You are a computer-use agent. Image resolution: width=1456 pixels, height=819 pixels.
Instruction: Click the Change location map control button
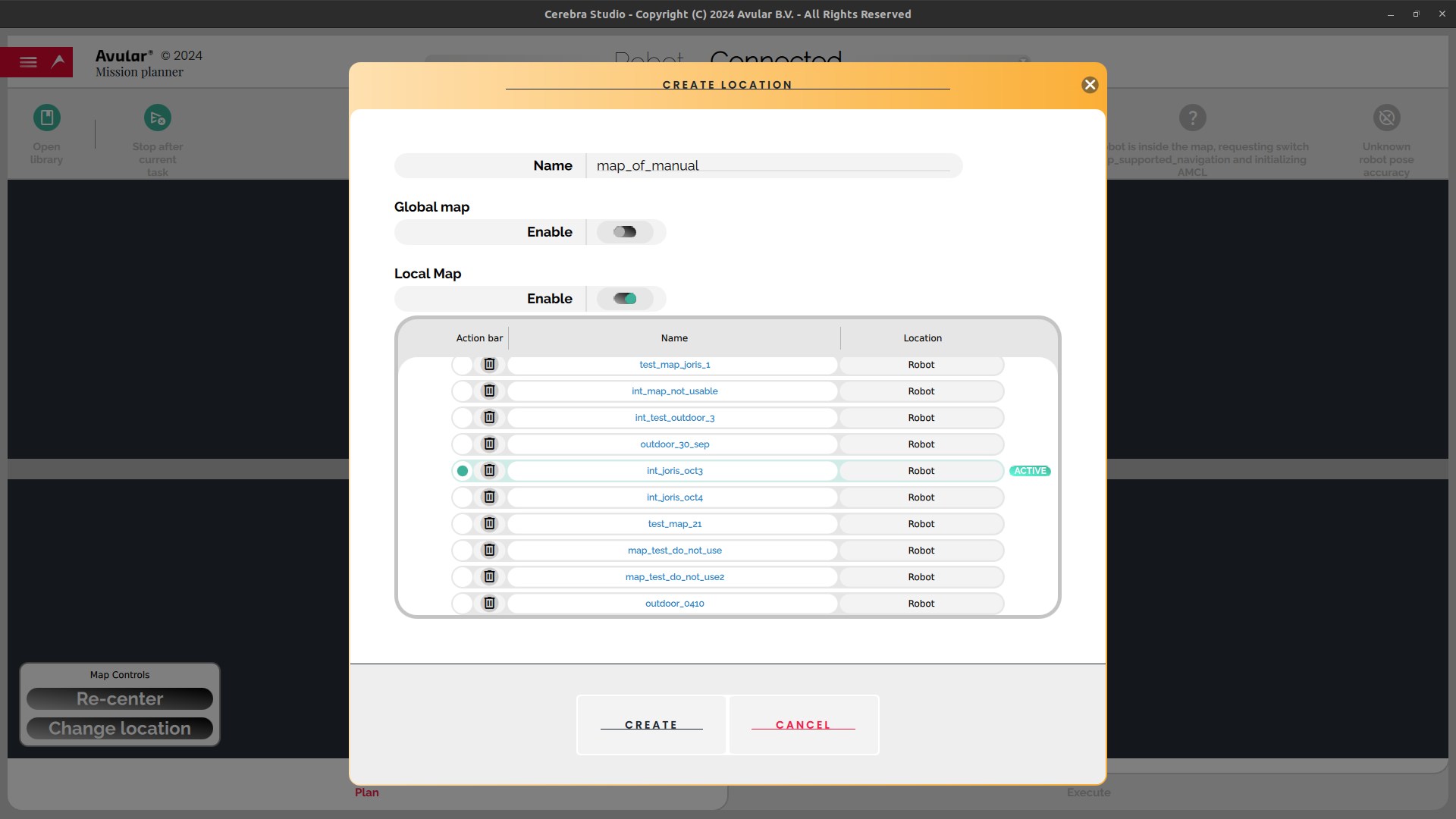(119, 728)
